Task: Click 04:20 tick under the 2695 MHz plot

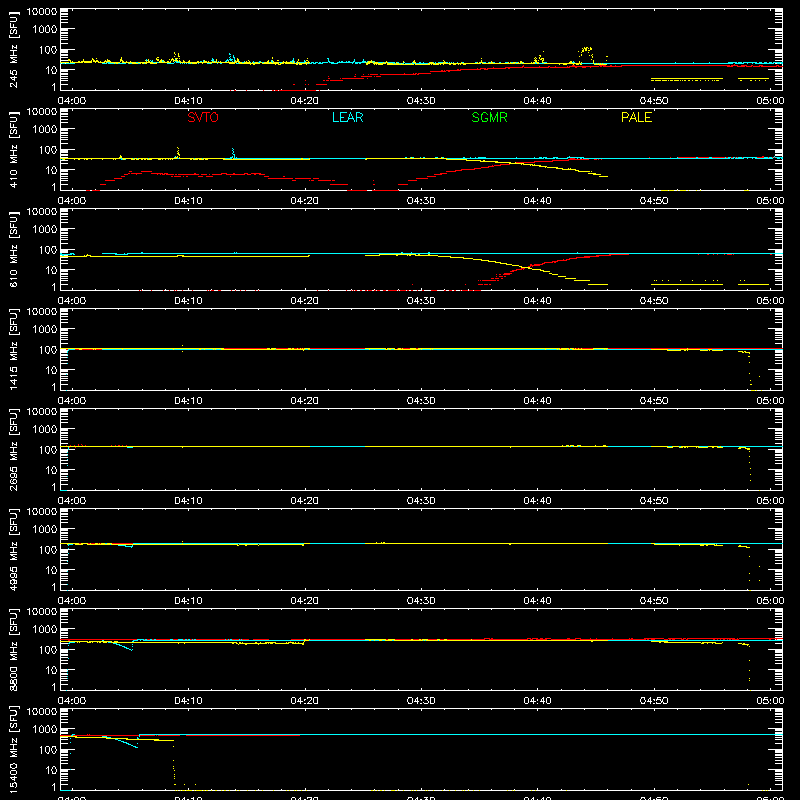Action: pos(305,501)
